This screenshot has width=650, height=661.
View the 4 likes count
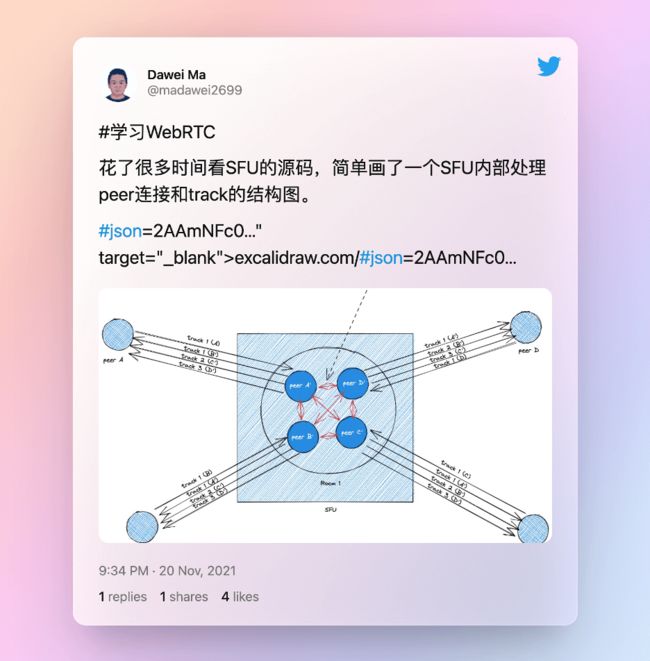(240, 597)
